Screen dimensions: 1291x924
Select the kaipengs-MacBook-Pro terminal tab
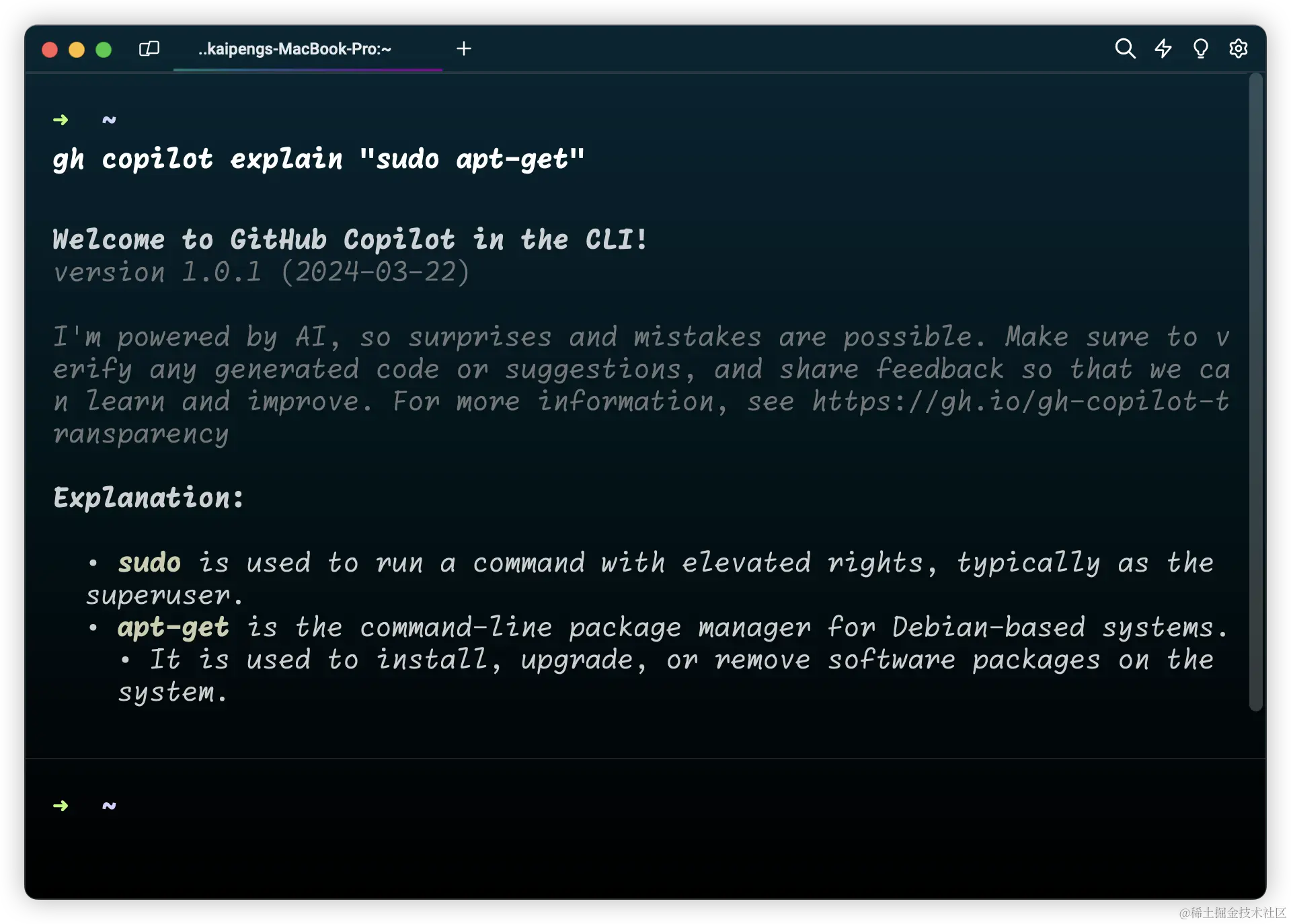295,49
